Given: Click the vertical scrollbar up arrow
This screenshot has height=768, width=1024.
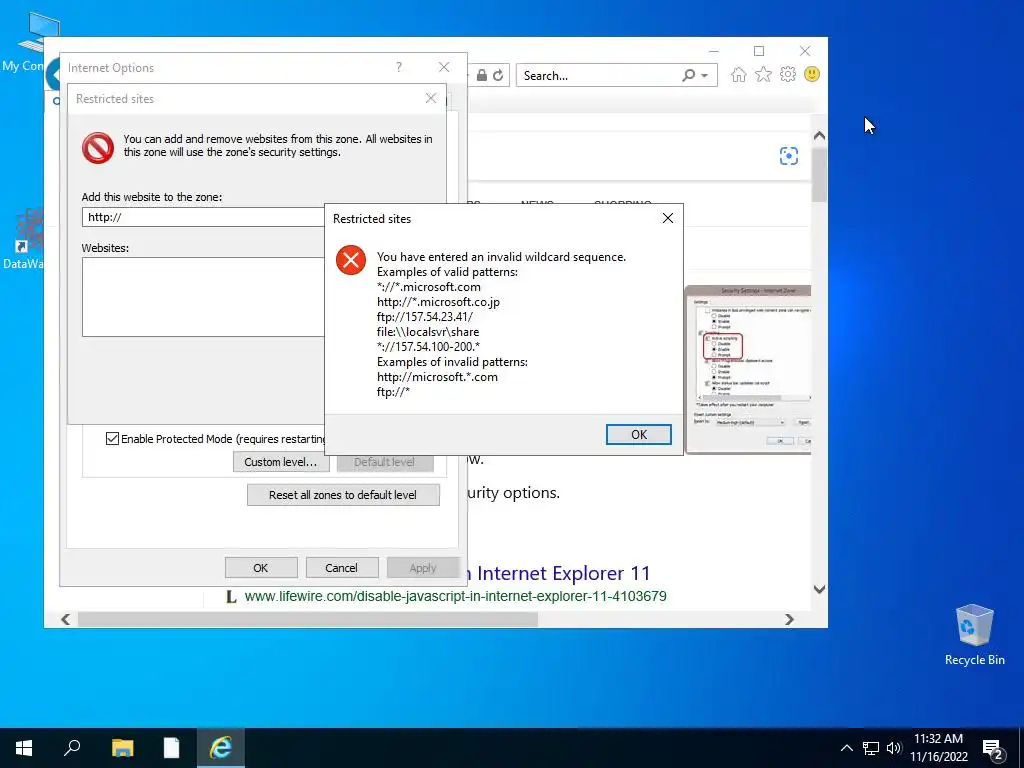Looking at the screenshot, I should click(820, 136).
